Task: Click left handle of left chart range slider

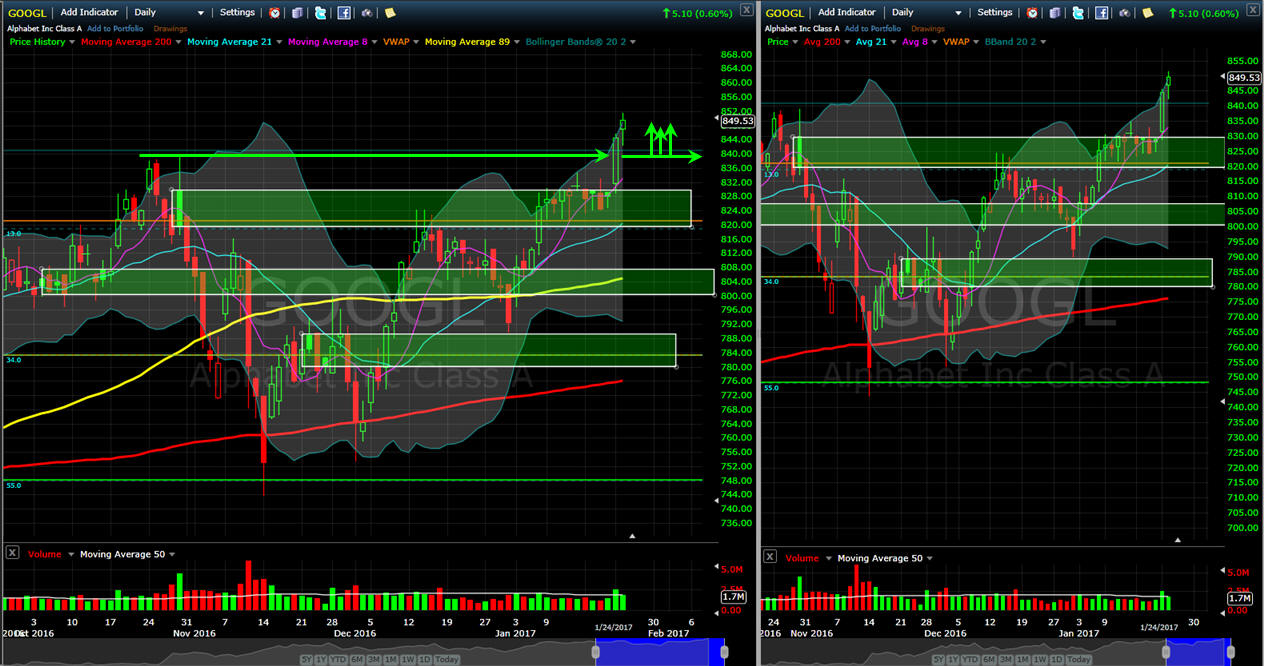Action: (596, 652)
